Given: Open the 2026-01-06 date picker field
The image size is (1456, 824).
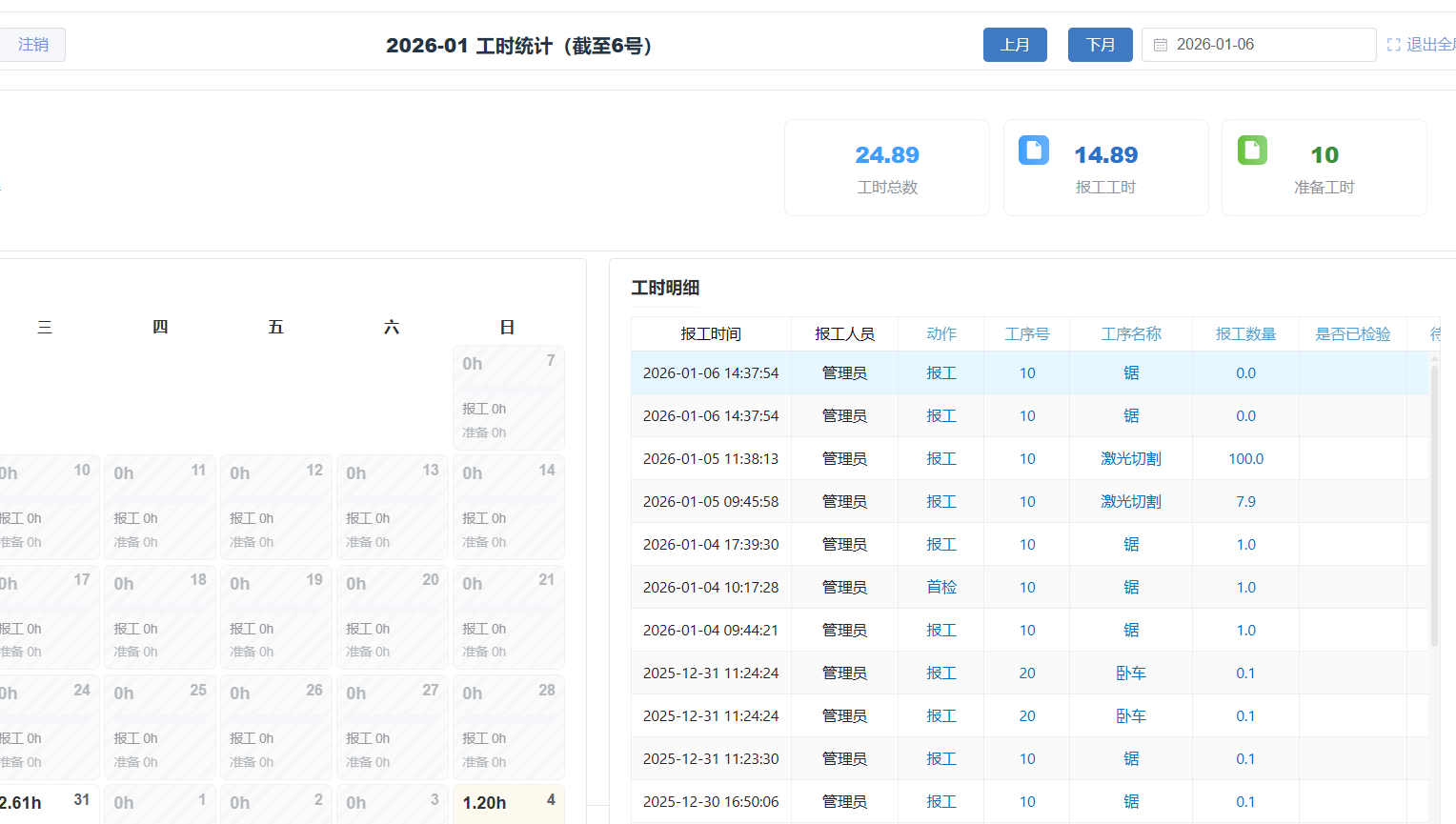Looking at the screenshot, I should pyautogui.click(x=1258, y=45).
